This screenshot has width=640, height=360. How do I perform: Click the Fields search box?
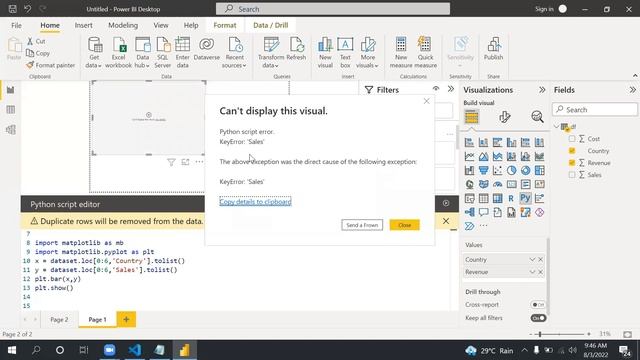(595, 109)
